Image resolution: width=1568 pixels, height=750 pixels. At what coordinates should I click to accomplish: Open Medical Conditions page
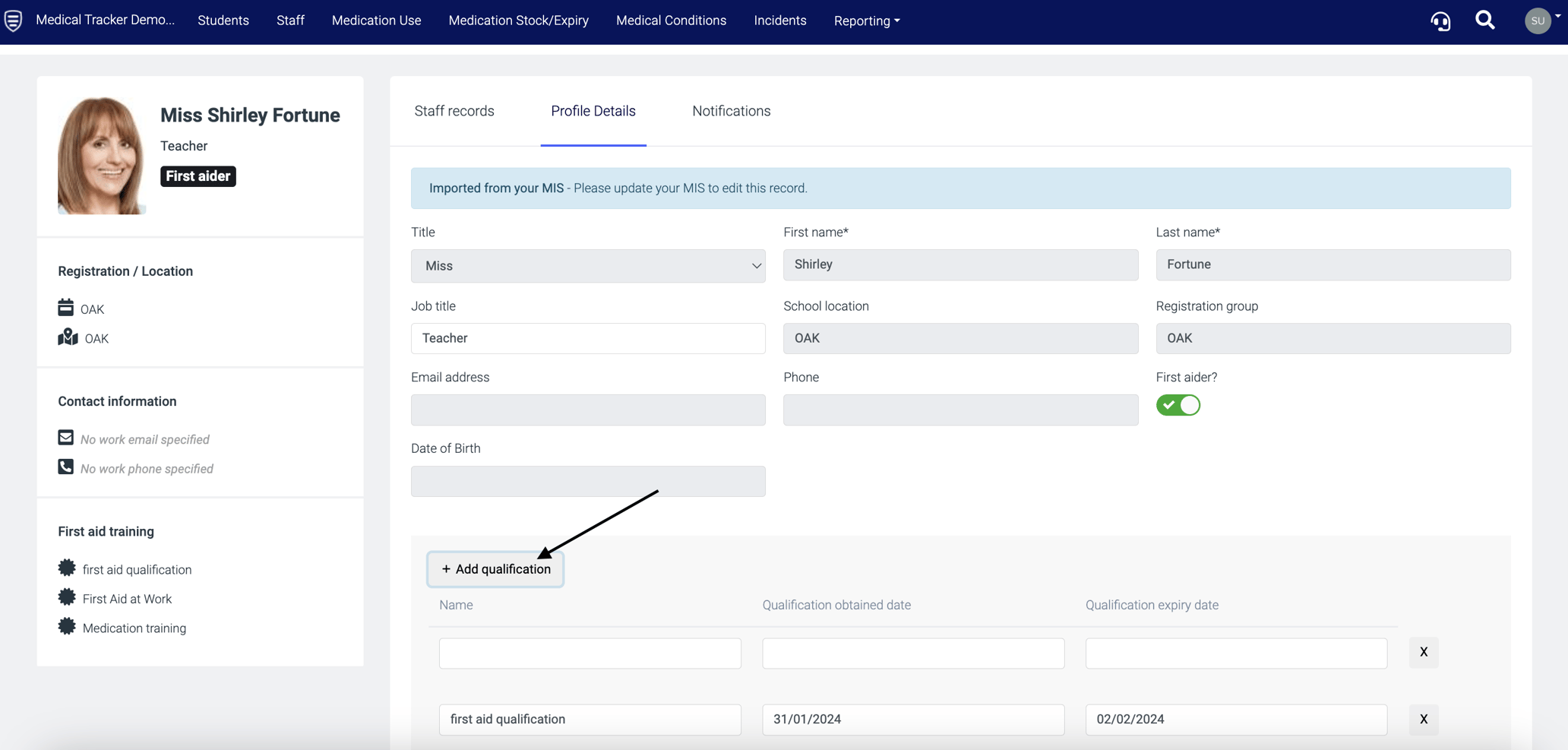671,21
